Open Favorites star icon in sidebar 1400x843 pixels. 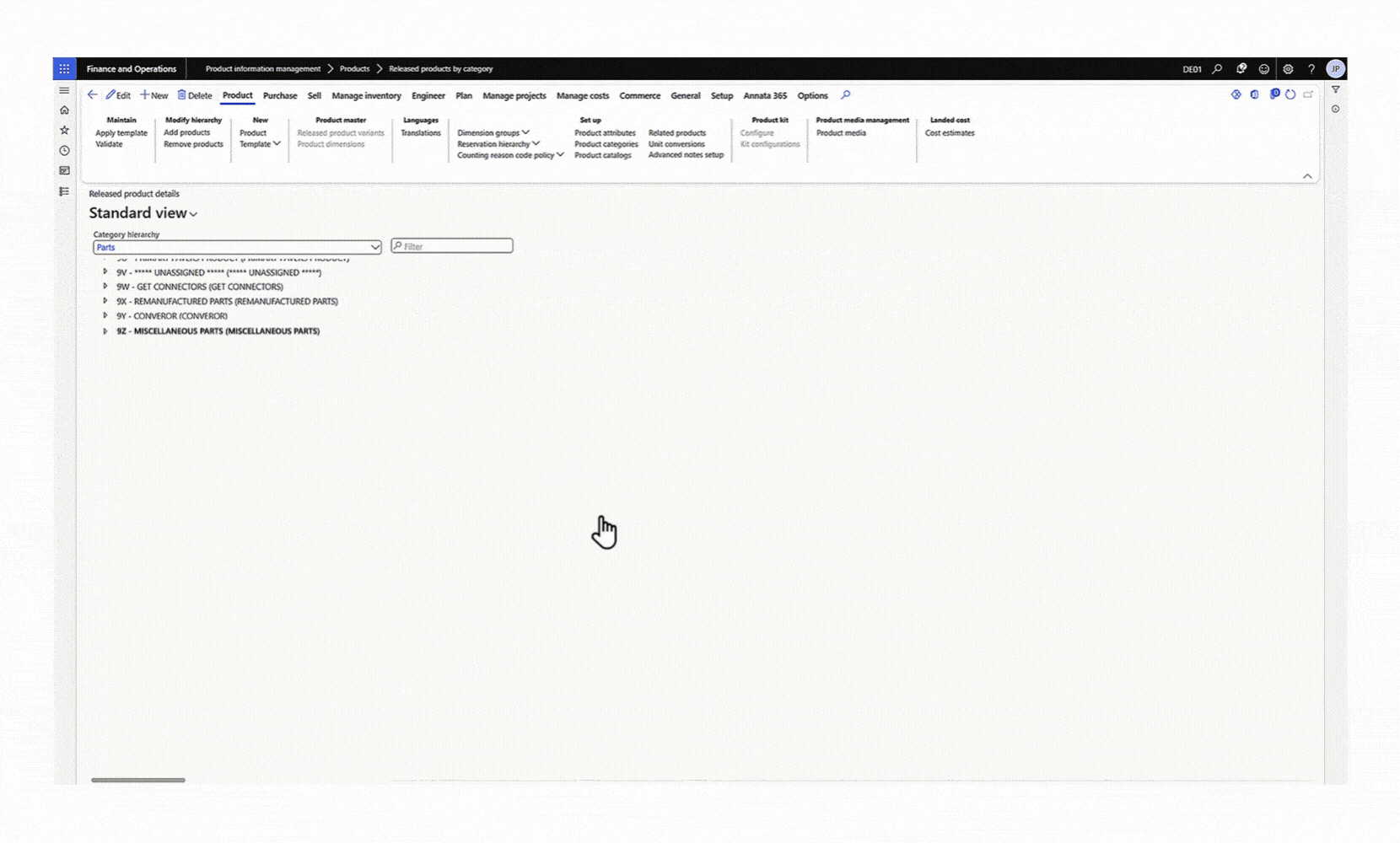(x=64, y=131)
